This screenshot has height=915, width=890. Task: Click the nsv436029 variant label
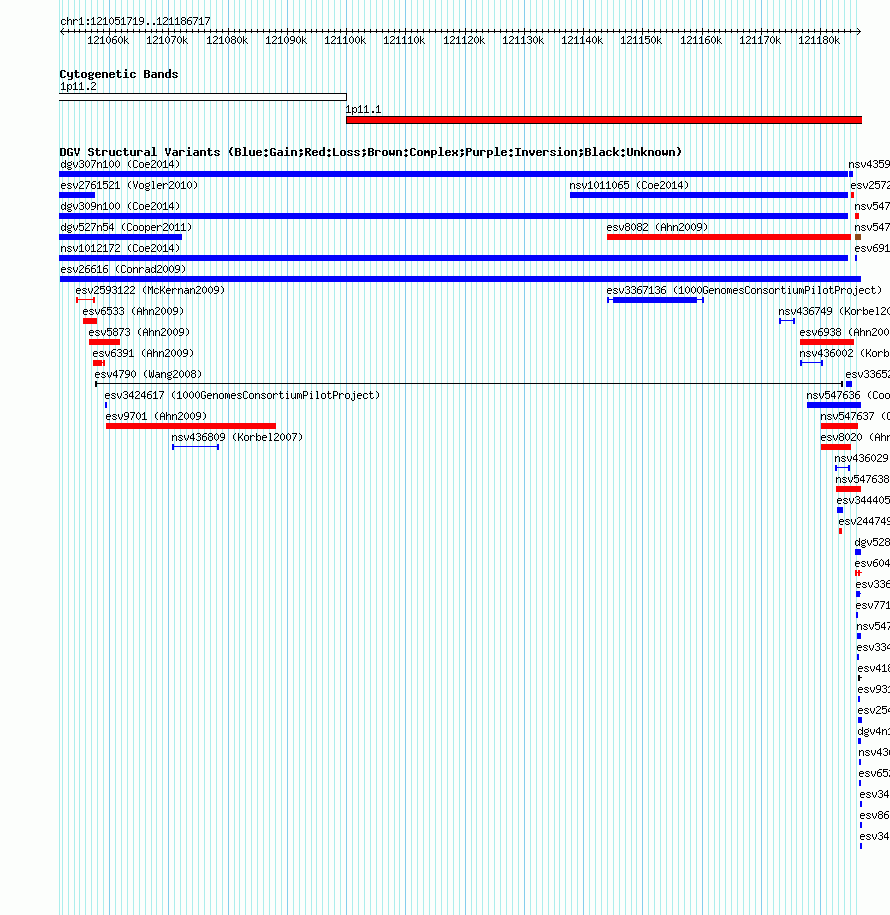(x=862, y=459)
